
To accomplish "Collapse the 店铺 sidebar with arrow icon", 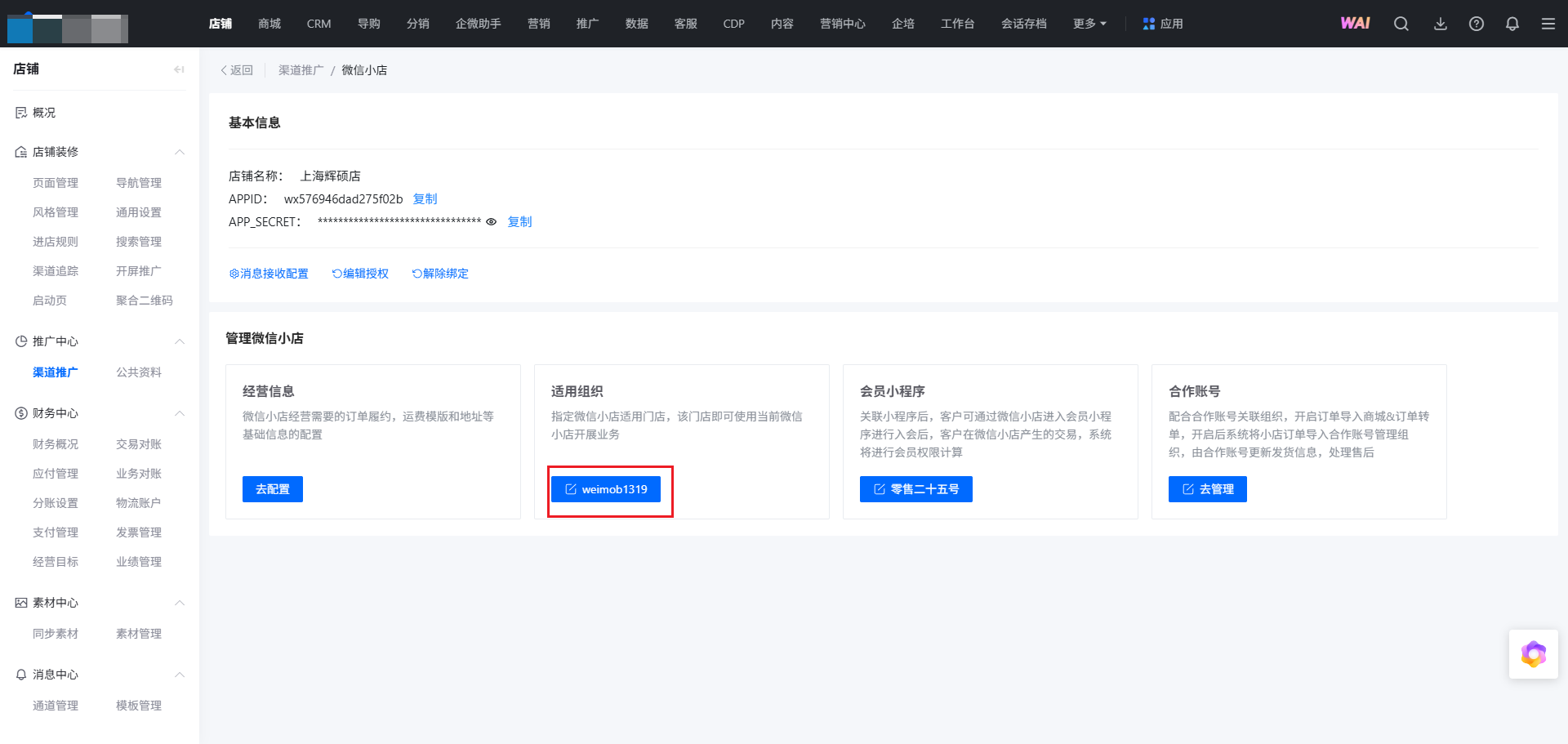I will [179, 69].
